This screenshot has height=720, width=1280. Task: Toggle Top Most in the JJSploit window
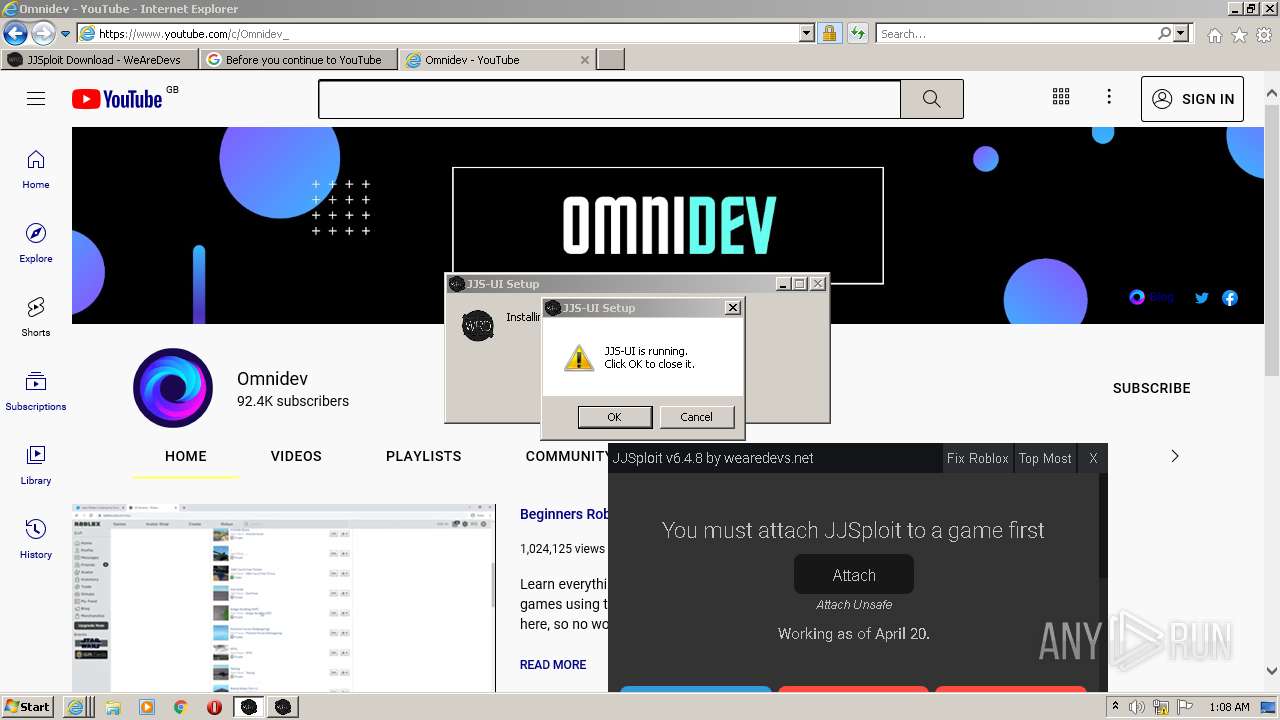1044,458
